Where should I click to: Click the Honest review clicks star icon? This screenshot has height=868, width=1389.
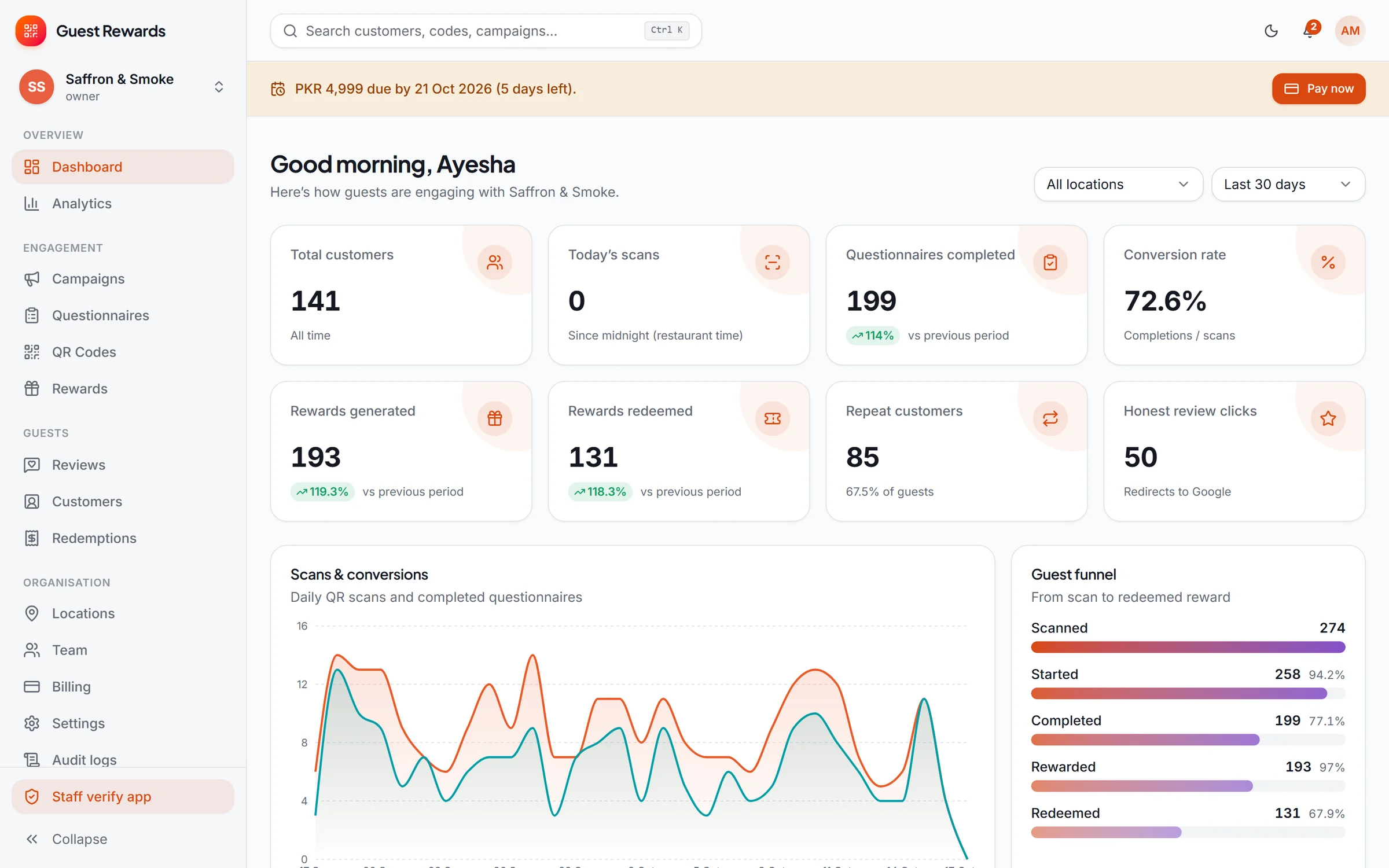[x=1328, y=418]
